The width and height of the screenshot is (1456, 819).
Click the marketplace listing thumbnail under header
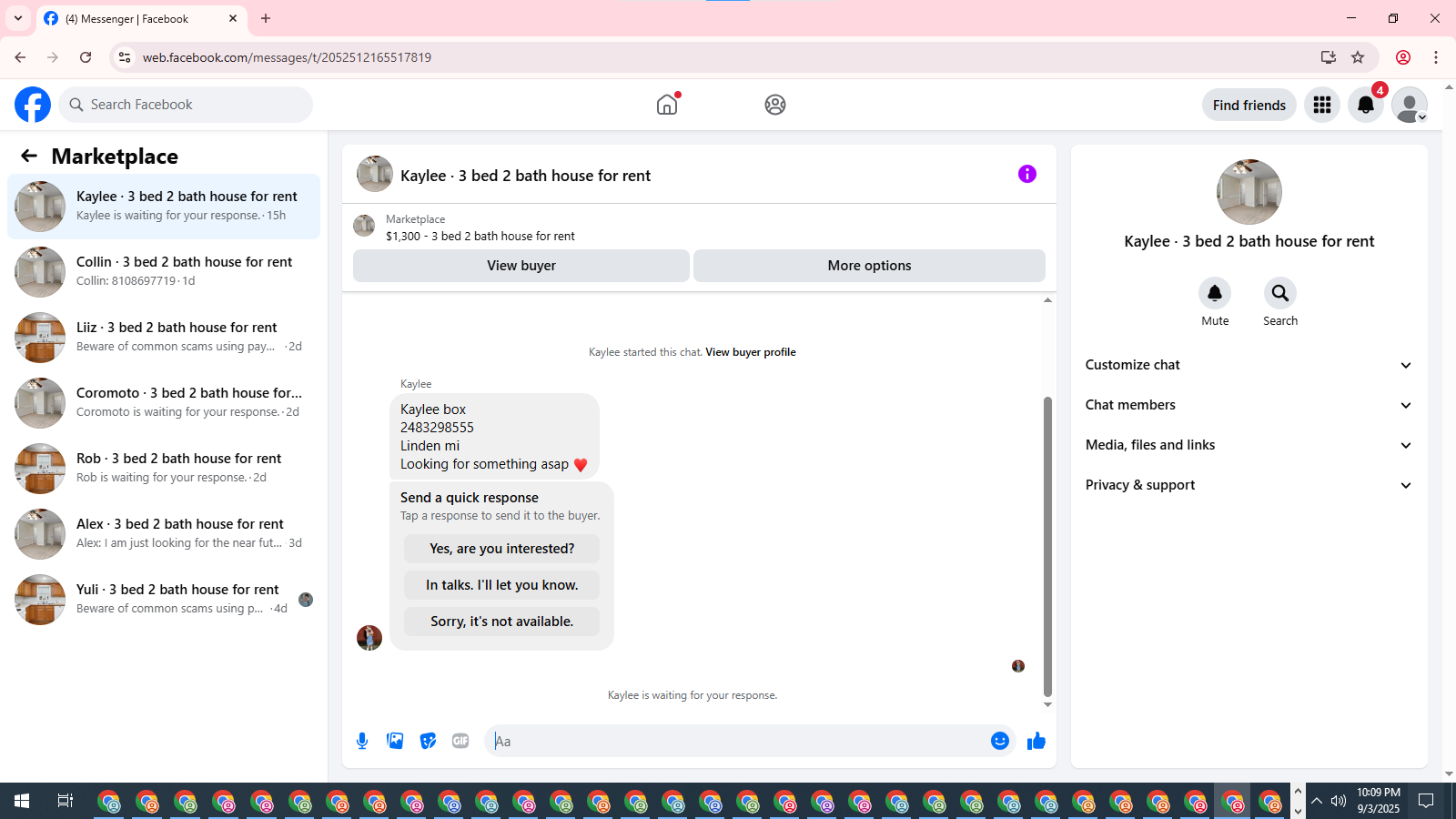click(364, 226)
